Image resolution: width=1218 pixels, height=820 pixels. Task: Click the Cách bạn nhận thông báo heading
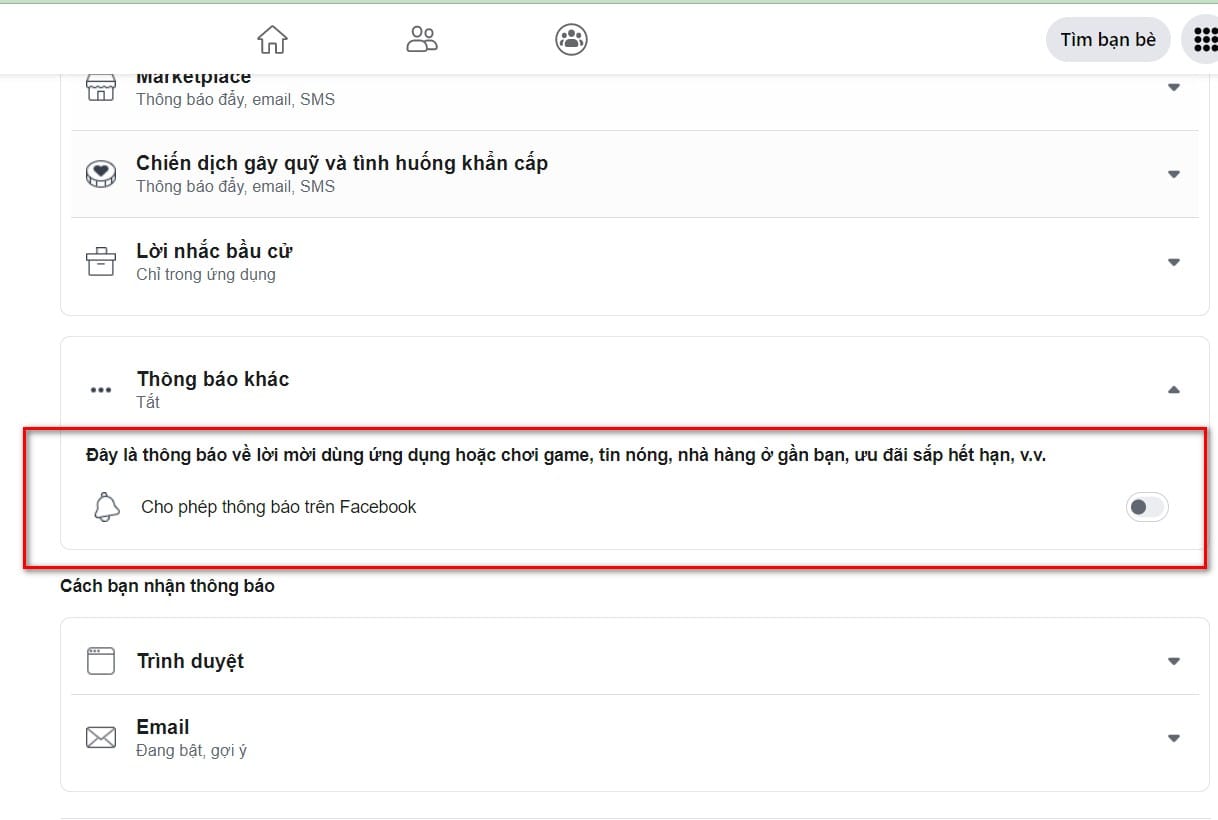(167, 586)
